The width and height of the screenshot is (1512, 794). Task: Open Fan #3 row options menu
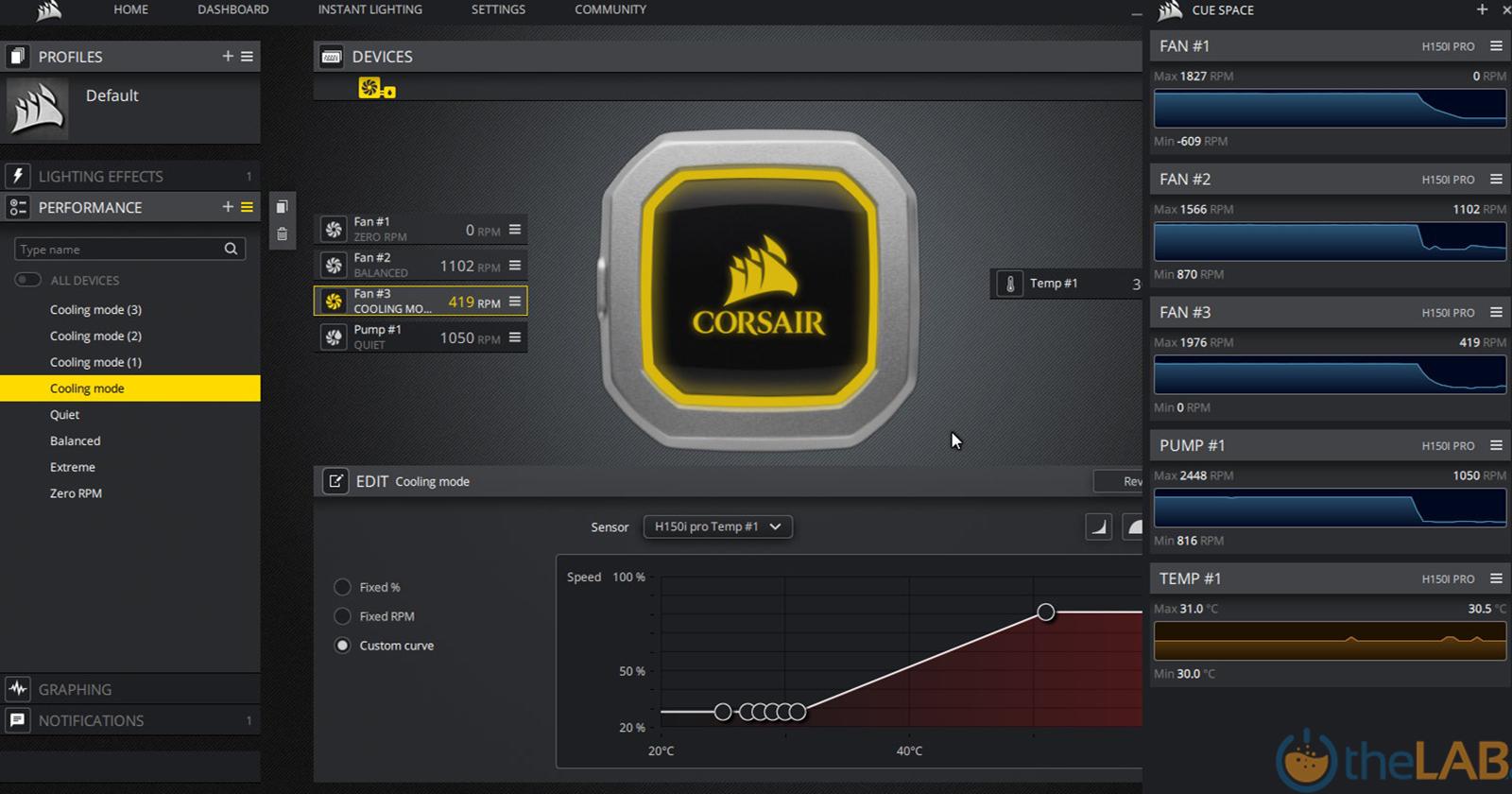click(515, 301)
